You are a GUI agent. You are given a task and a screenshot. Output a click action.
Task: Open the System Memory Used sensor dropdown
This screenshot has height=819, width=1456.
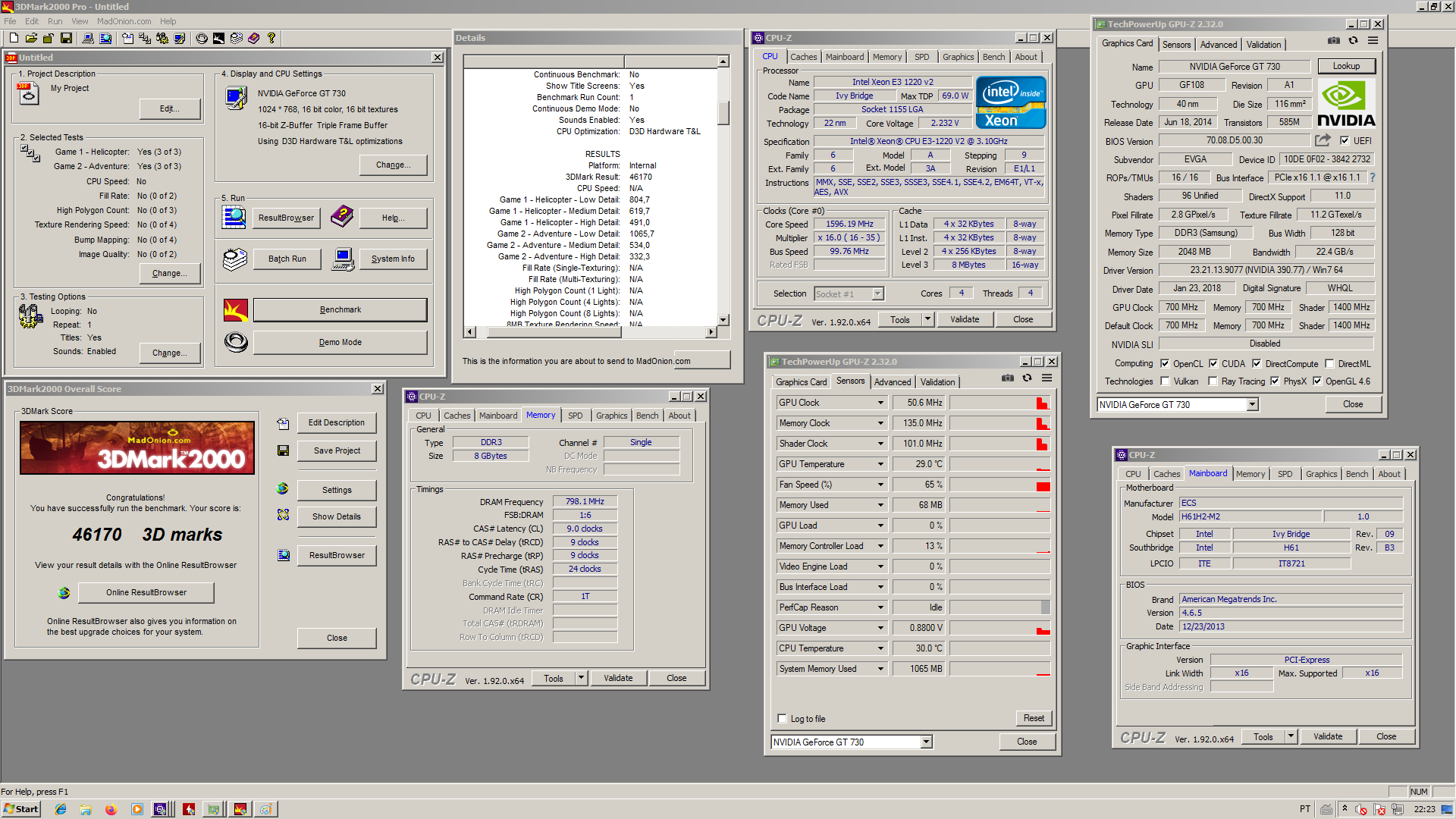pos(880,669)
